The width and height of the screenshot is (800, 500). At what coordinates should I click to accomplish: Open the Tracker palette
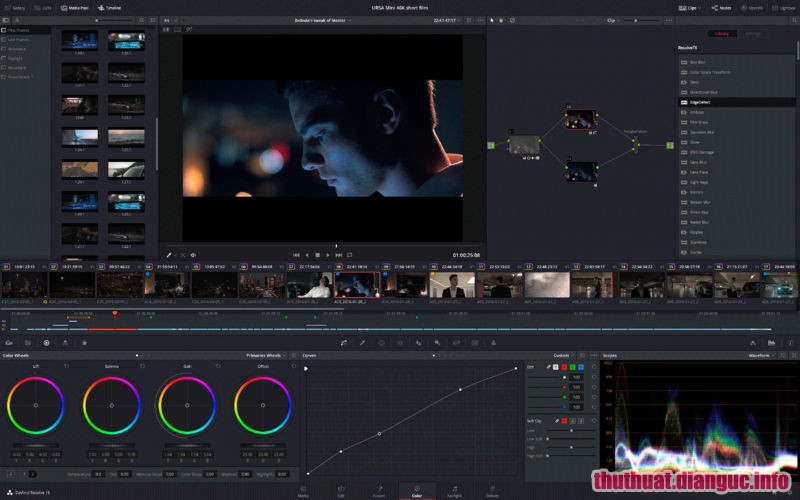(x=400, y=343)
